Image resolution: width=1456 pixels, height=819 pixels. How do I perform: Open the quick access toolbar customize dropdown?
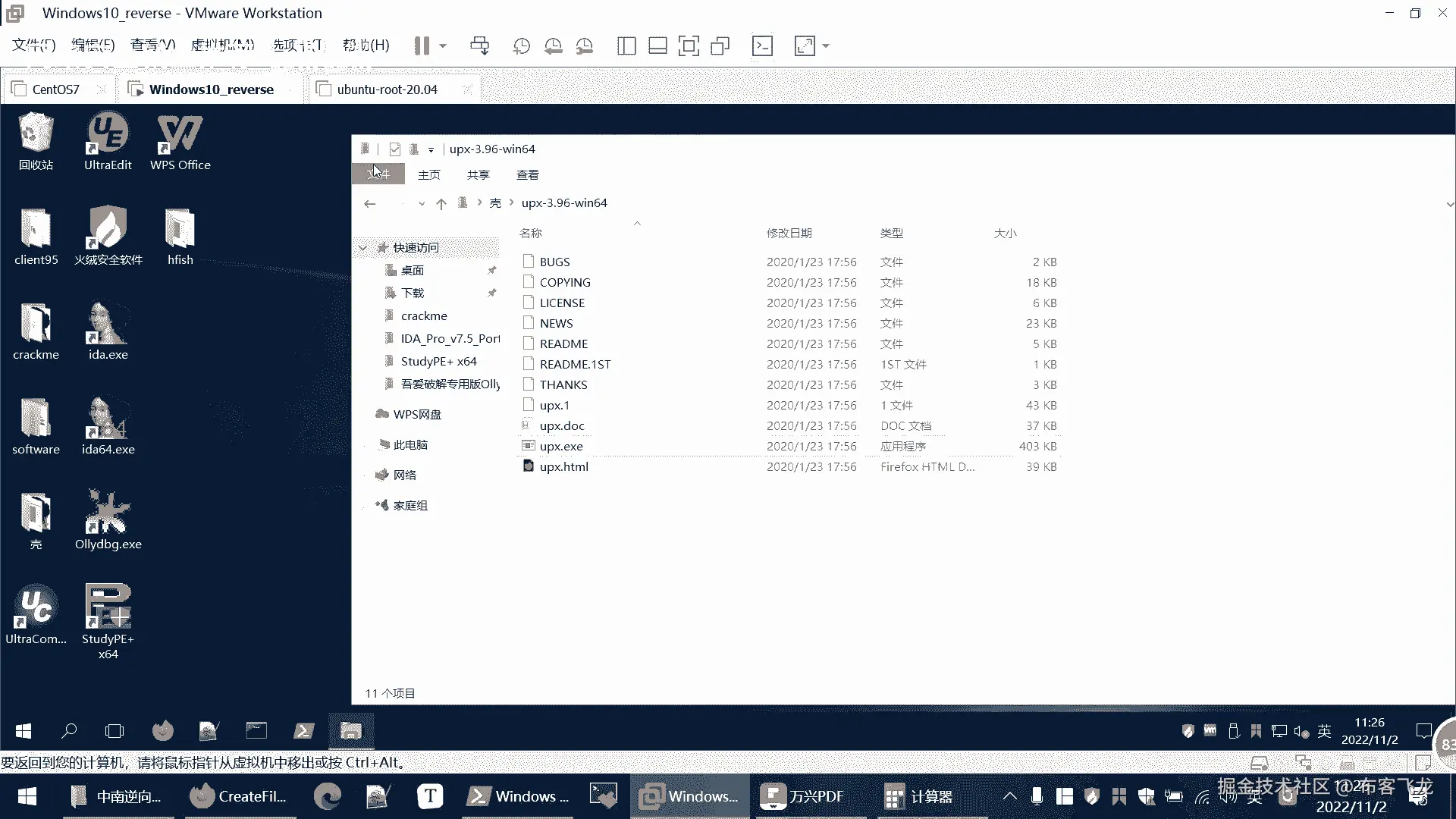(431, 149)
